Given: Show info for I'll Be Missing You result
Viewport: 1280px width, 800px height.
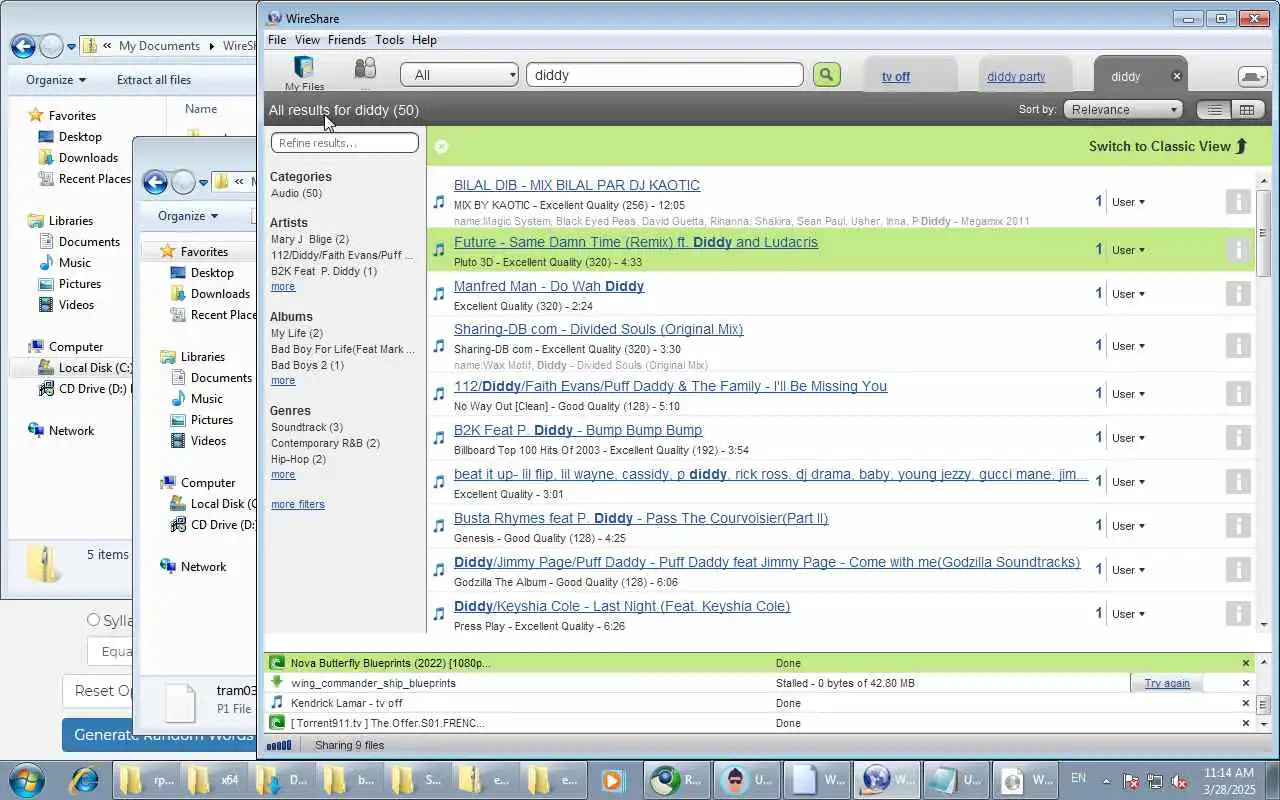Looking at the screenshot, I should coord(1238,394).
